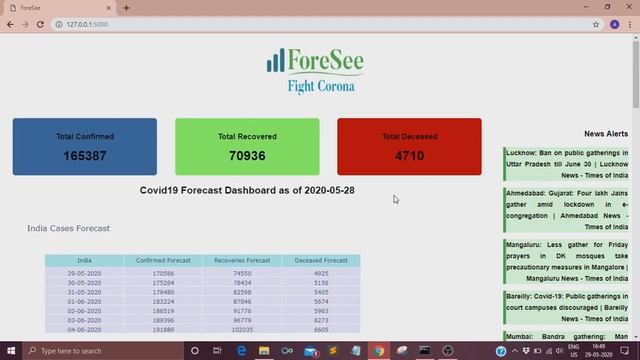
Task: Click confirmed forecast value 191889
Action: [x=163, y=330]
